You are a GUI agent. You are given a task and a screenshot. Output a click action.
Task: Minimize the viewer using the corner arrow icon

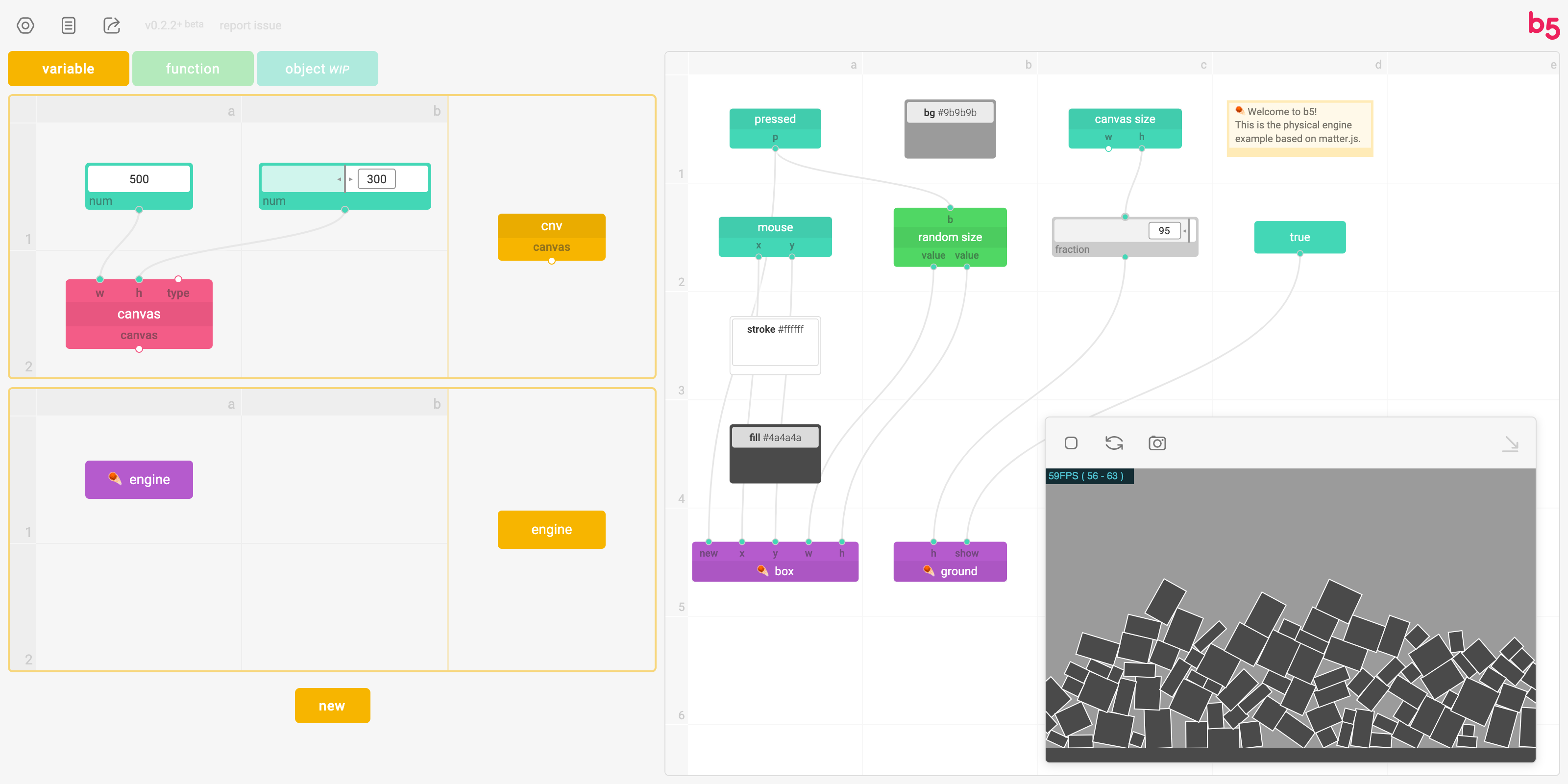point(1510,444)
